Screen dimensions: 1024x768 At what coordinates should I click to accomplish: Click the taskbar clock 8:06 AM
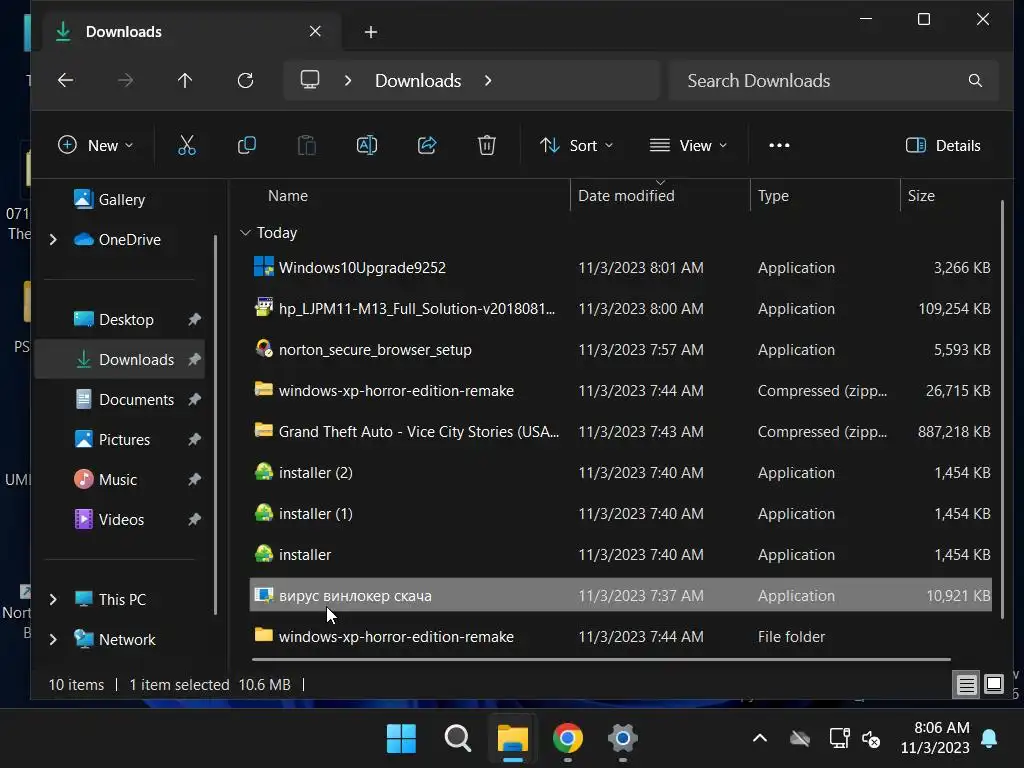point(941,728)
